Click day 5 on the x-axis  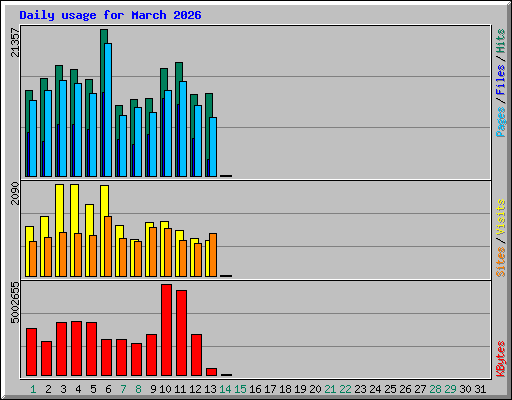(x=93, y=389)
